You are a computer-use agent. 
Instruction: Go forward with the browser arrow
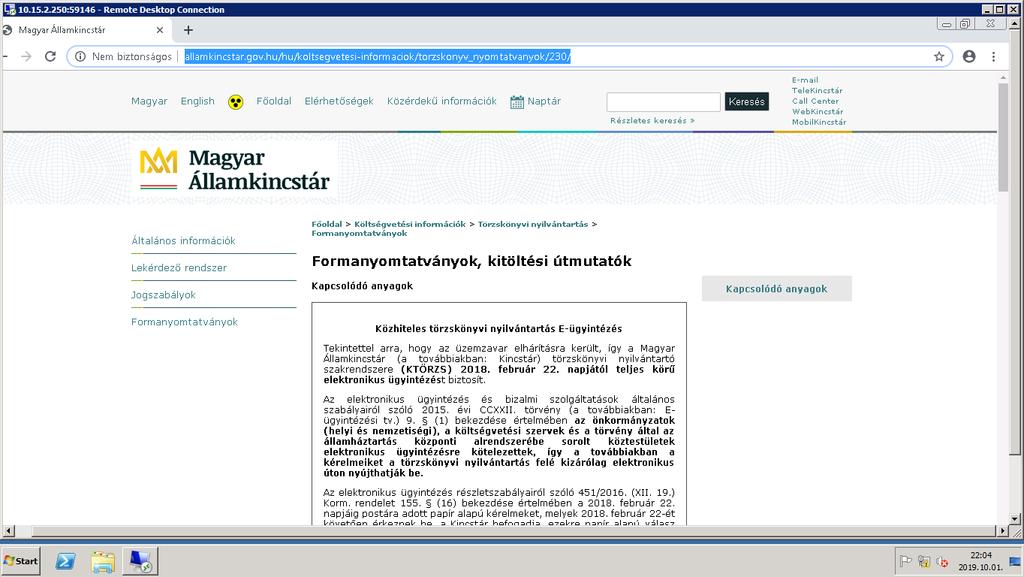(x=26, y=57)
